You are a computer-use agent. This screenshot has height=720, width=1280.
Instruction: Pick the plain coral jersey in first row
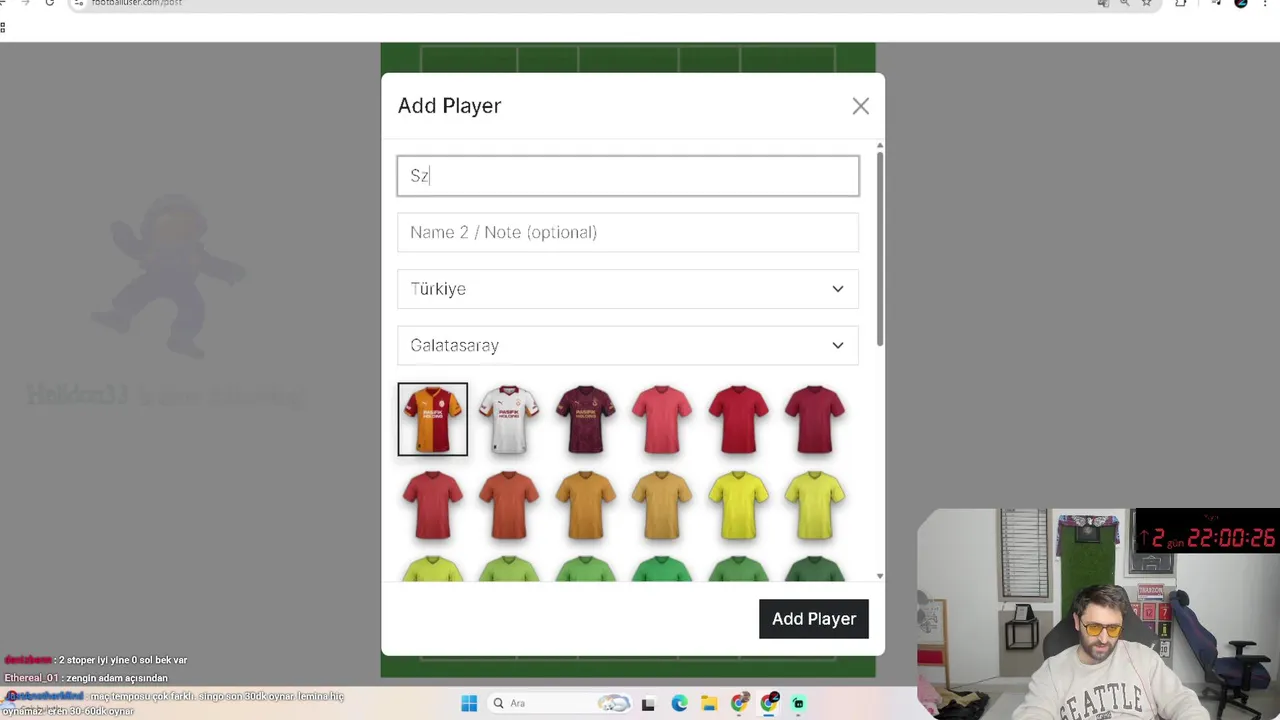(x=661, y=419)
